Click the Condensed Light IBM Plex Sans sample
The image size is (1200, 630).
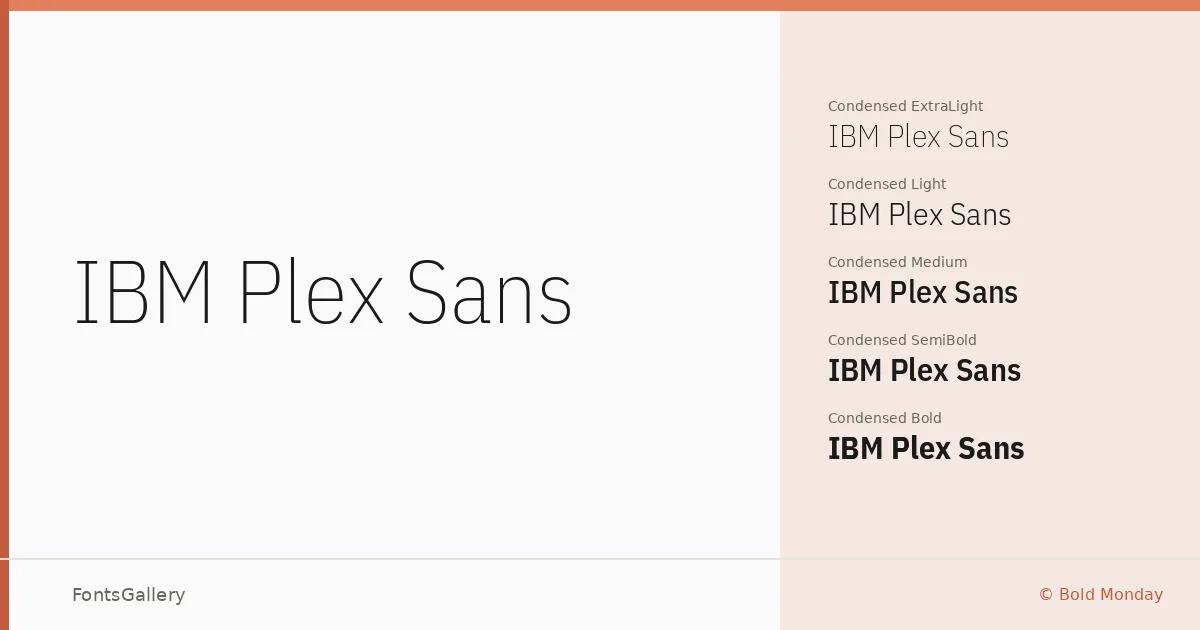click(919, 214)
